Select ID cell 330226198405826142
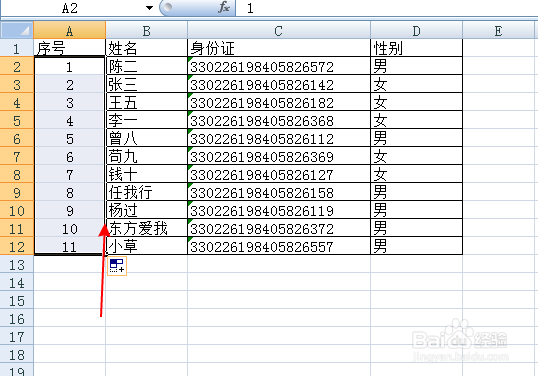Screen dimensions: 538x376 point(279,84)
